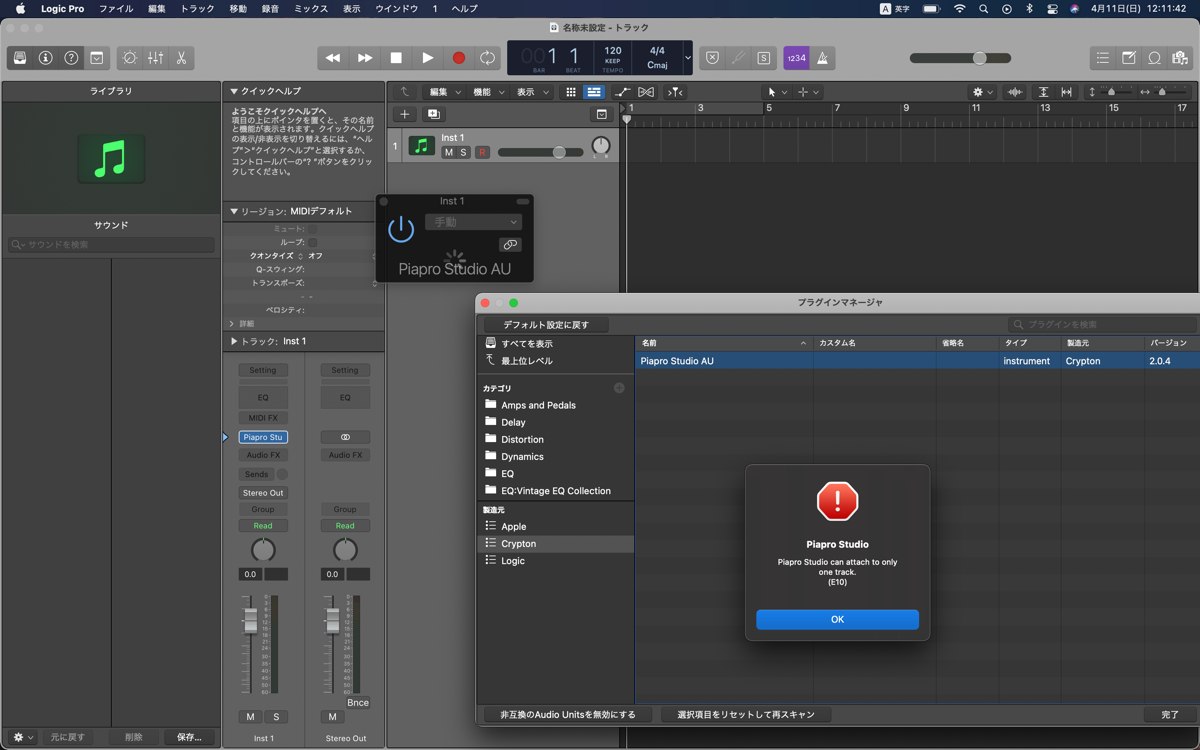Adjust the master volume slider
Screen dimensions: 1200x750
(x=960, y=58)
